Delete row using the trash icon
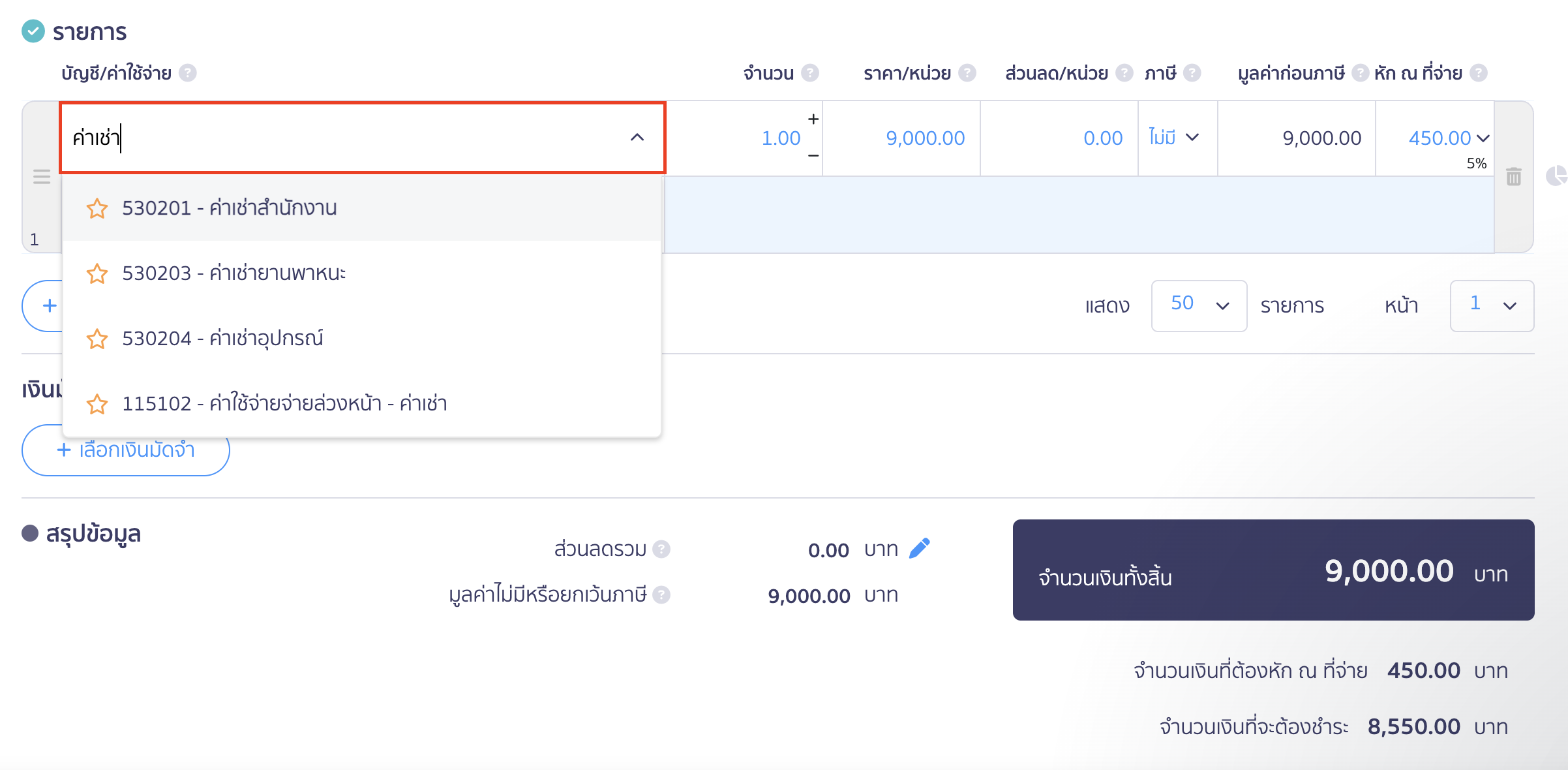 tap(1514, 176)
